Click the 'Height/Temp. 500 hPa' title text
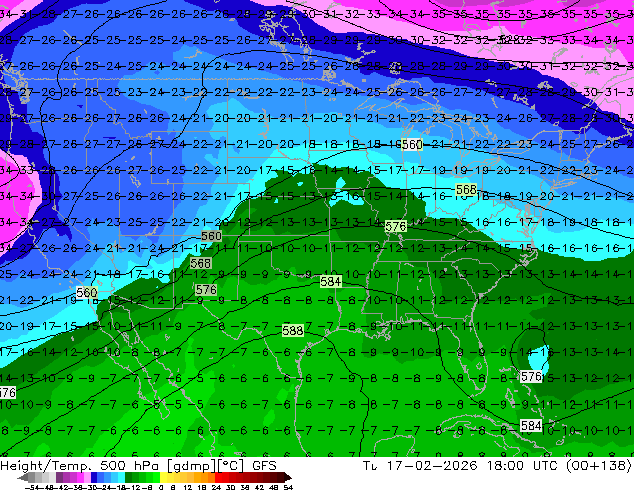 [x=79, y=466]
